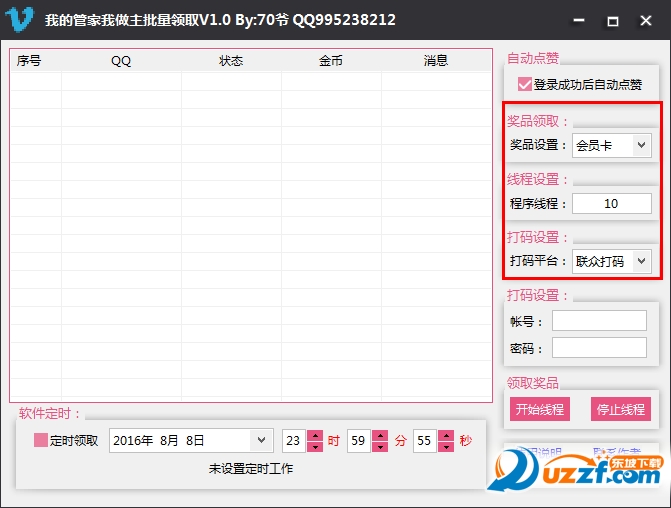Viewport: 671px width, 508px height.
Task: Click the minute field showing 59
Action: coord(359,440)
